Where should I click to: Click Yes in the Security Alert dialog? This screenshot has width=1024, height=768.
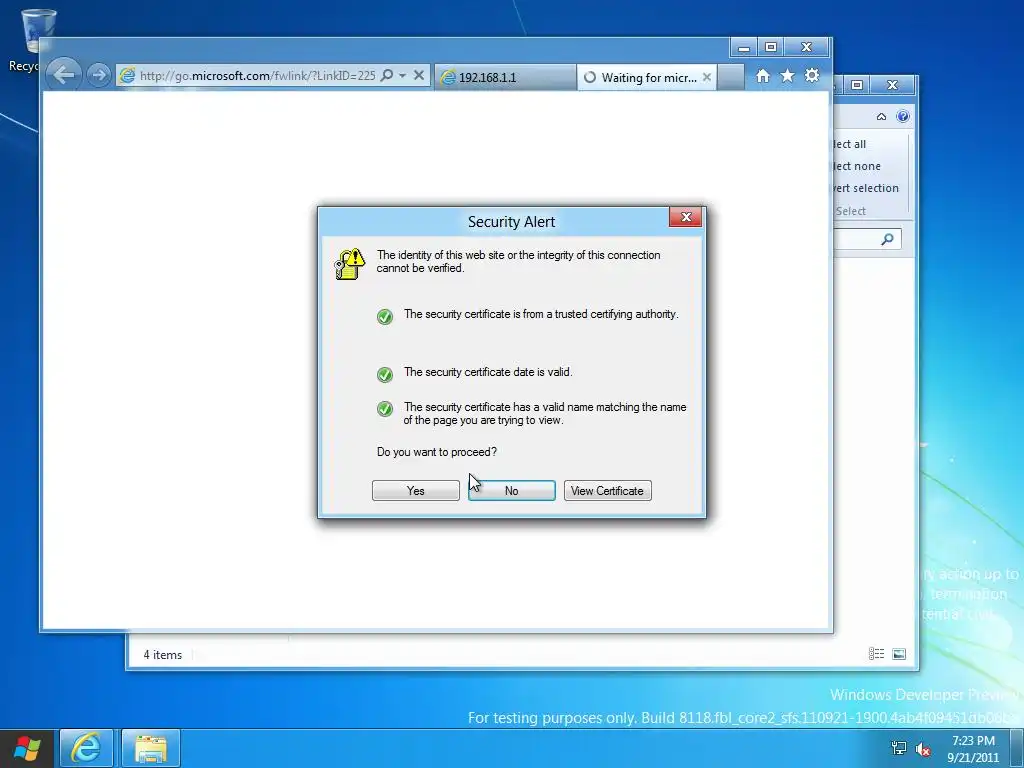[415, 490]
